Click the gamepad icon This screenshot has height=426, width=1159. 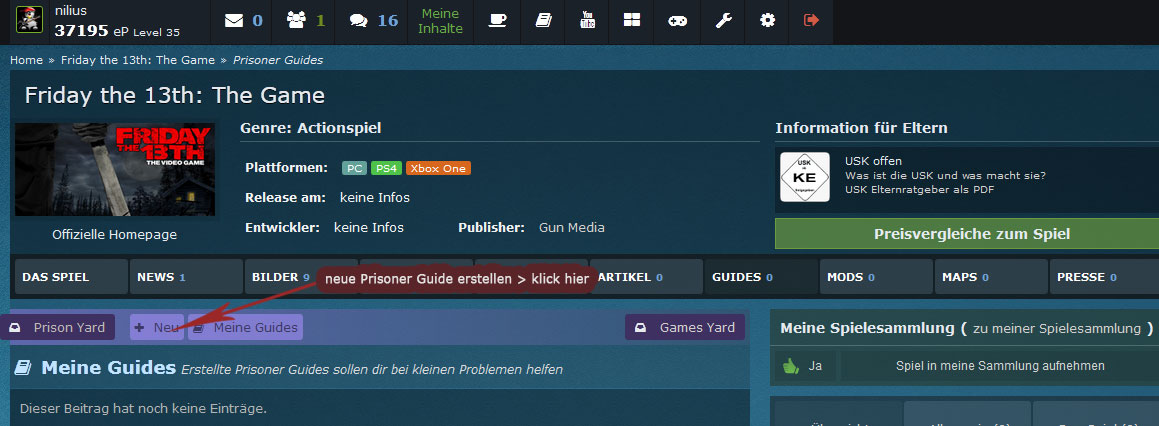[677, 21]
